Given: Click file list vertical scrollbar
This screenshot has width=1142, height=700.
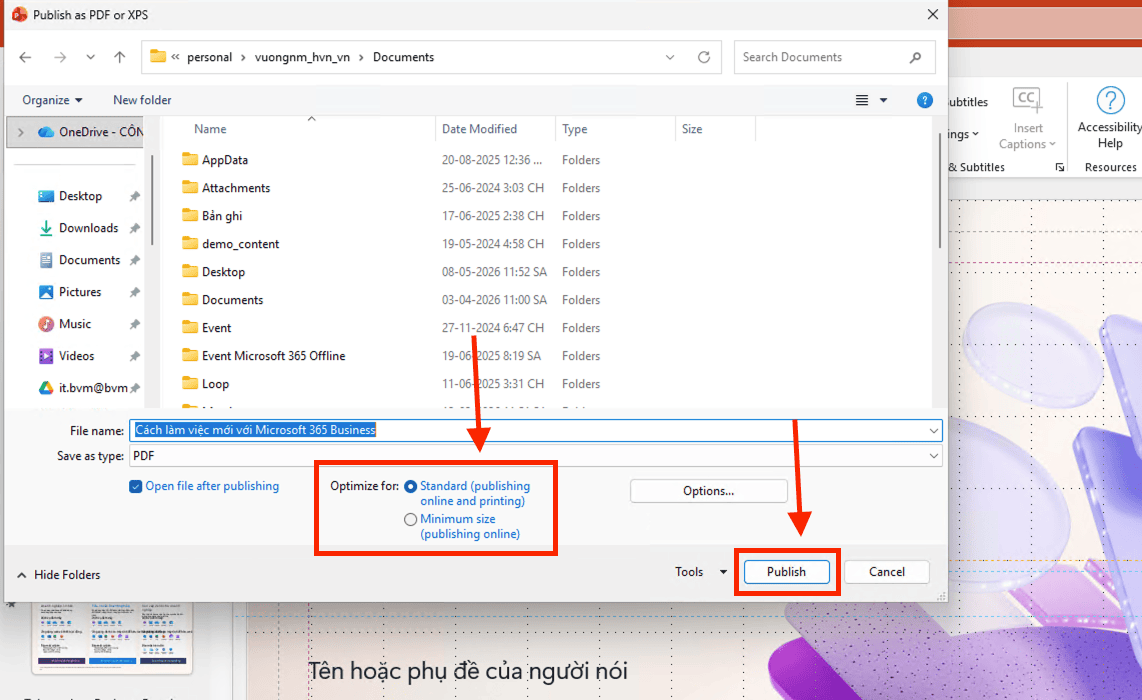Looking at the screenshot, I should click(x=940, y=189).
